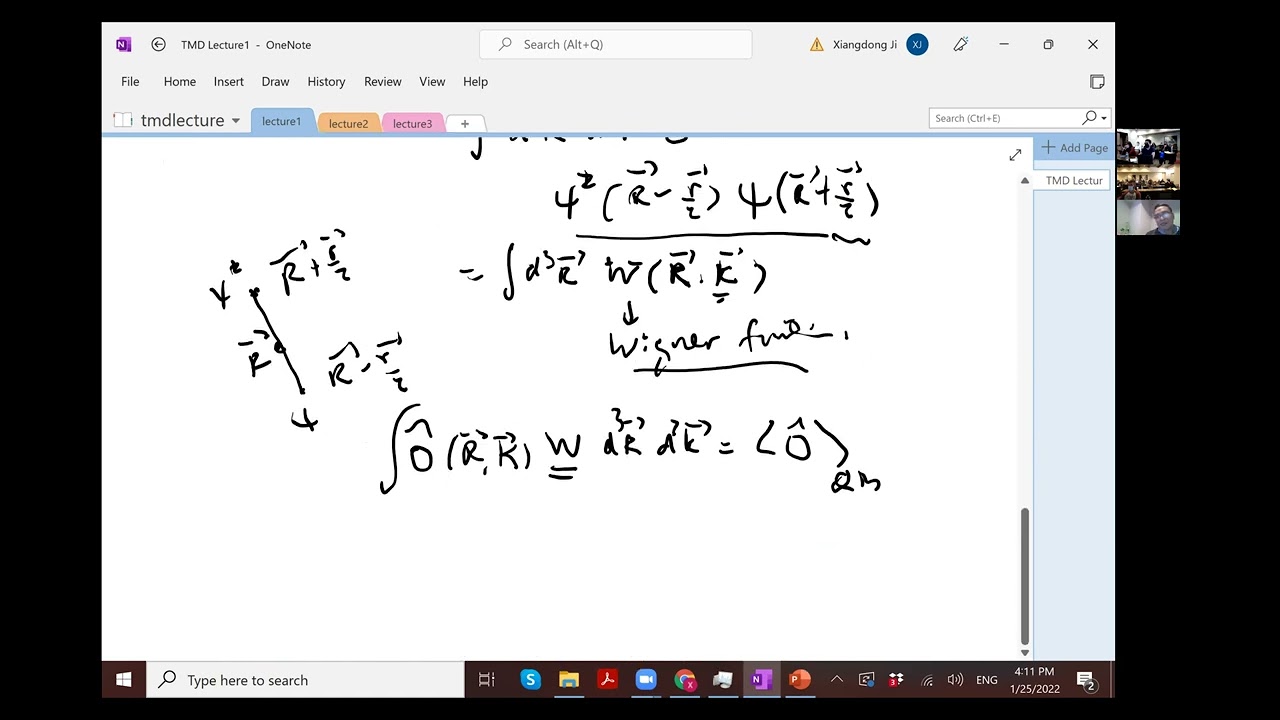Click the OneNote icon on the taskbar
The width and height of the screenshot is (1280, 720).
761,680
